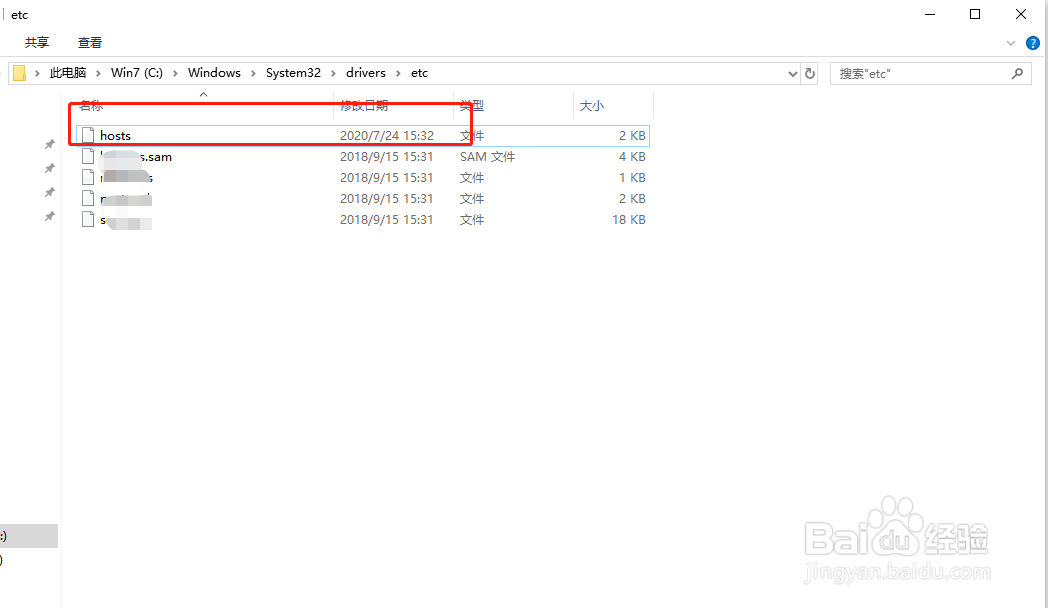Image resolution: width=1048 pixels, height=608 pixels.
Task: Maximize the etc window
Action: (x=975, y=14)
